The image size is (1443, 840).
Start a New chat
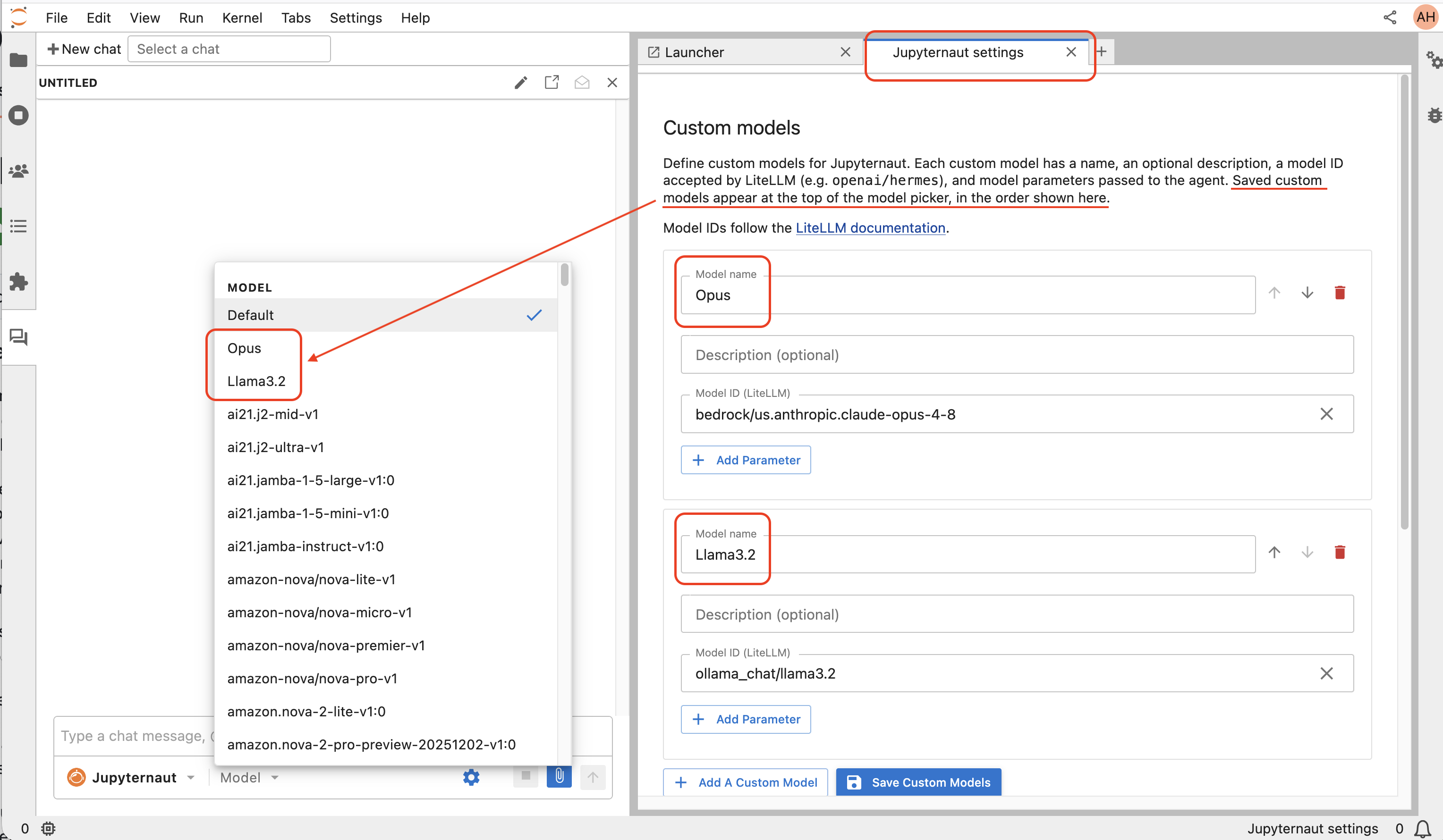84,49
